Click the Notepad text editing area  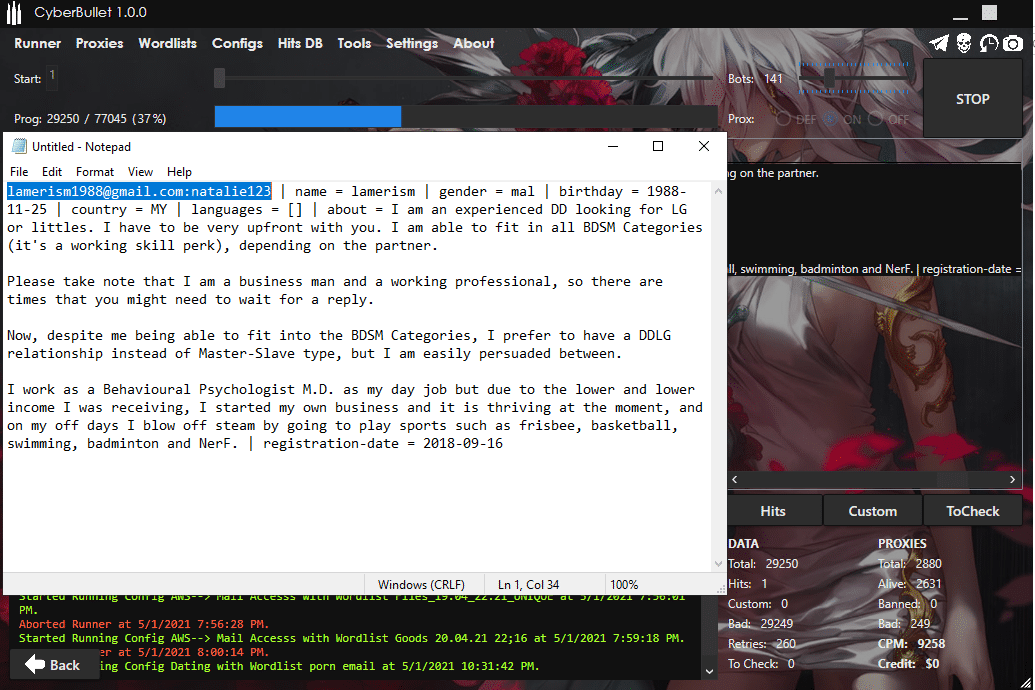(358, 376)
